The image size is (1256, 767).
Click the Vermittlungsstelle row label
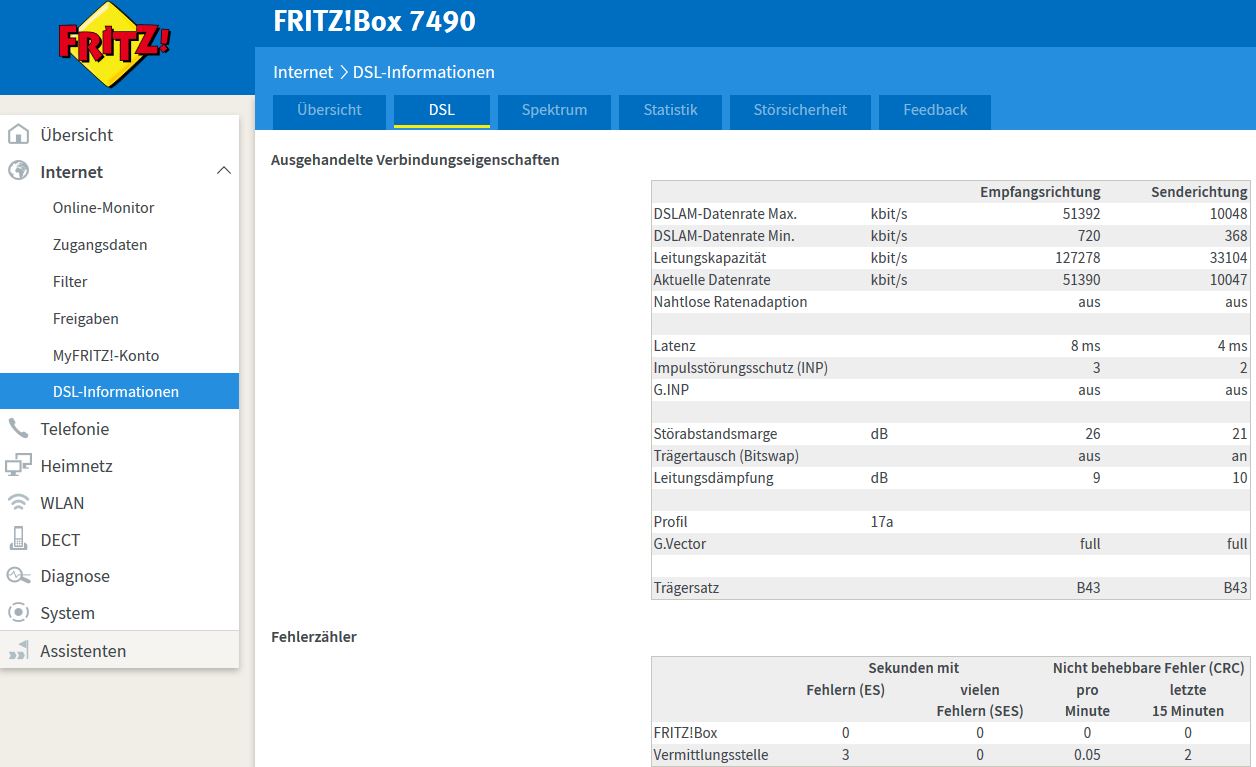point(711,755)
